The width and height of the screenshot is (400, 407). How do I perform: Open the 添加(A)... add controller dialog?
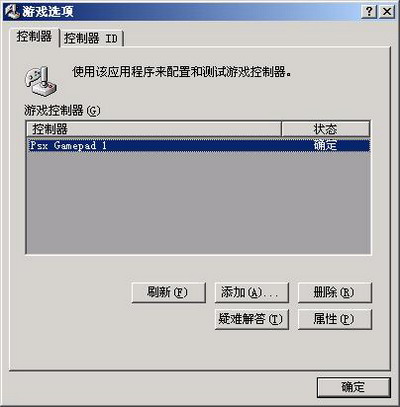pyautogui.click(x=252, y=293)
